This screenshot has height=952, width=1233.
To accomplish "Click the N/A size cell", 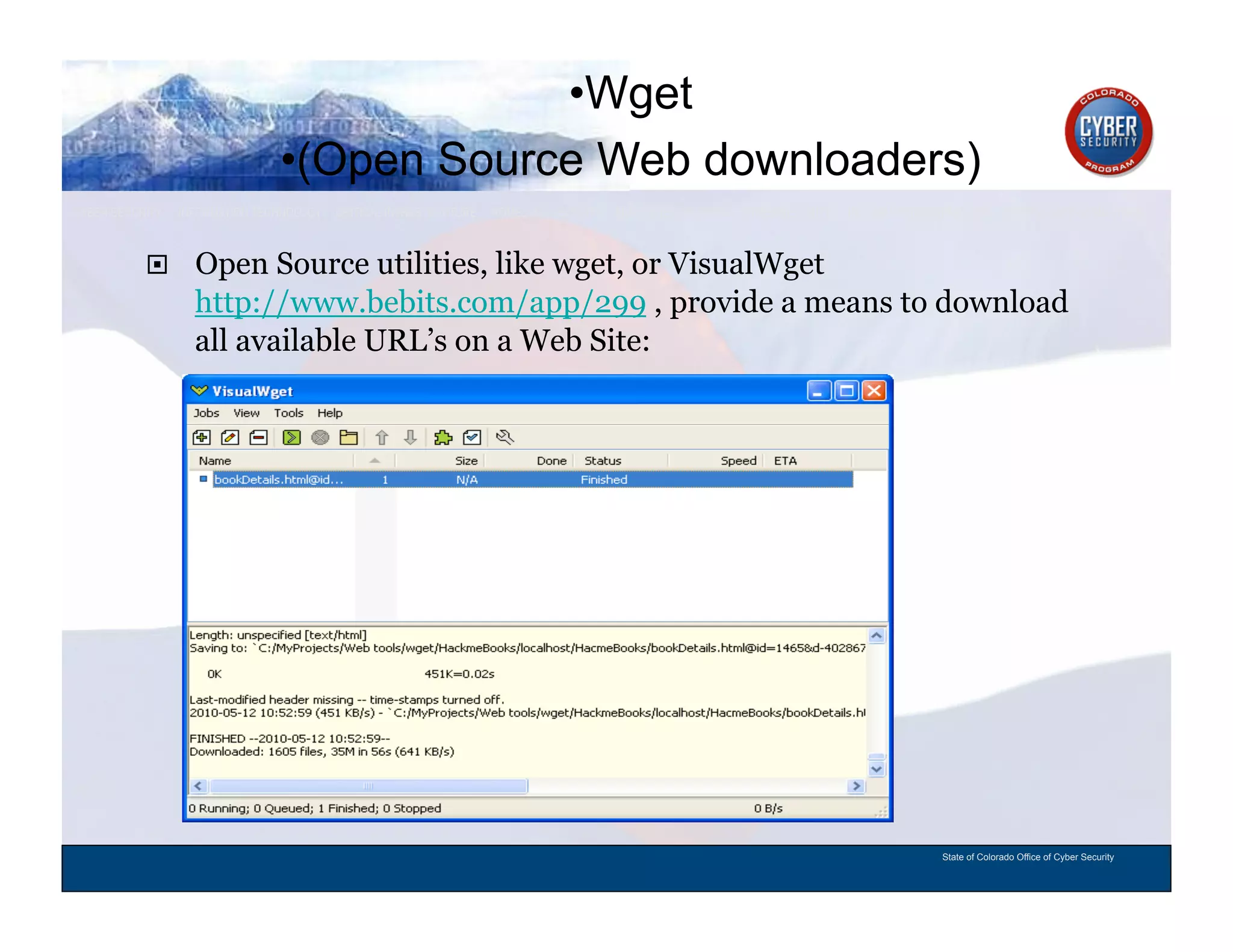I will click(x=467, y=480).
